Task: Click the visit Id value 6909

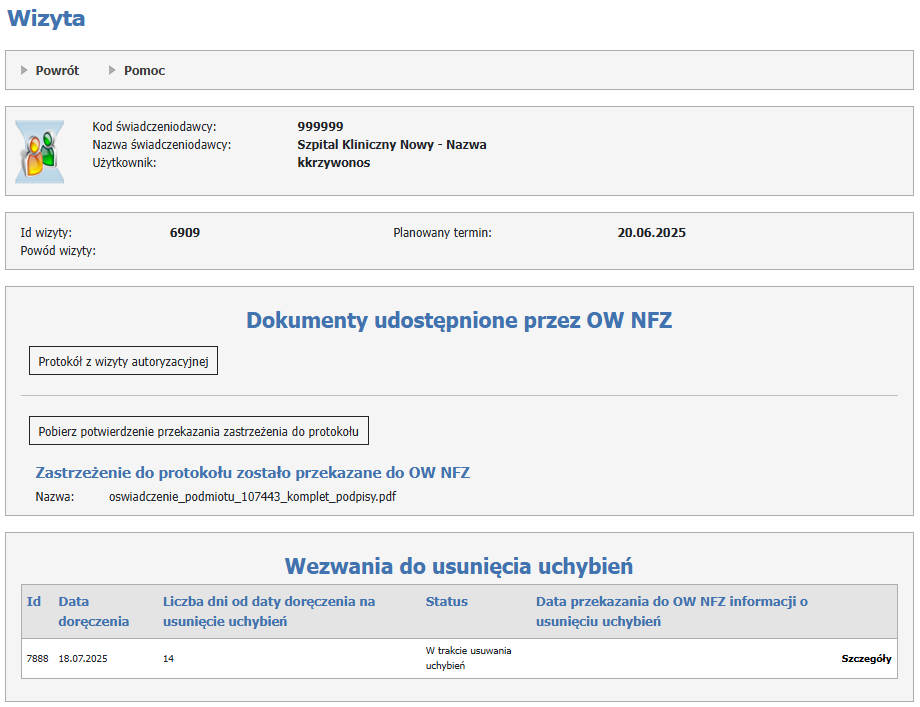Action: pyautogui.click(x=185, y=233)
